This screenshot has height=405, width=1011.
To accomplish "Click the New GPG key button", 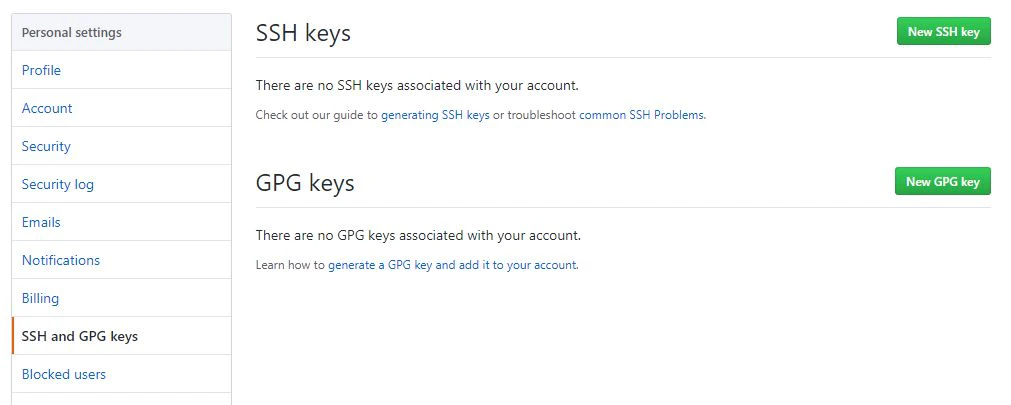I will pos(943,181).
